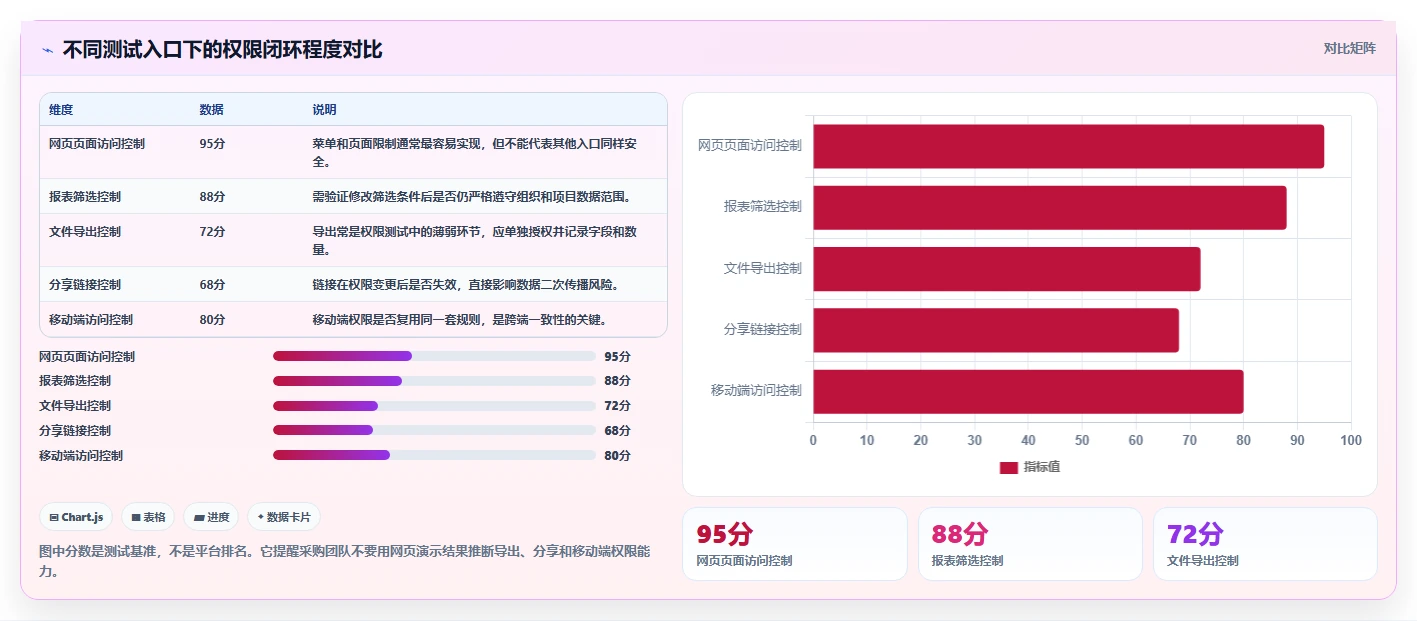This screenshot has width=1417, height=621.
Task: Click the description starting 移动端权限是否复用
Action: click(460, 320)
